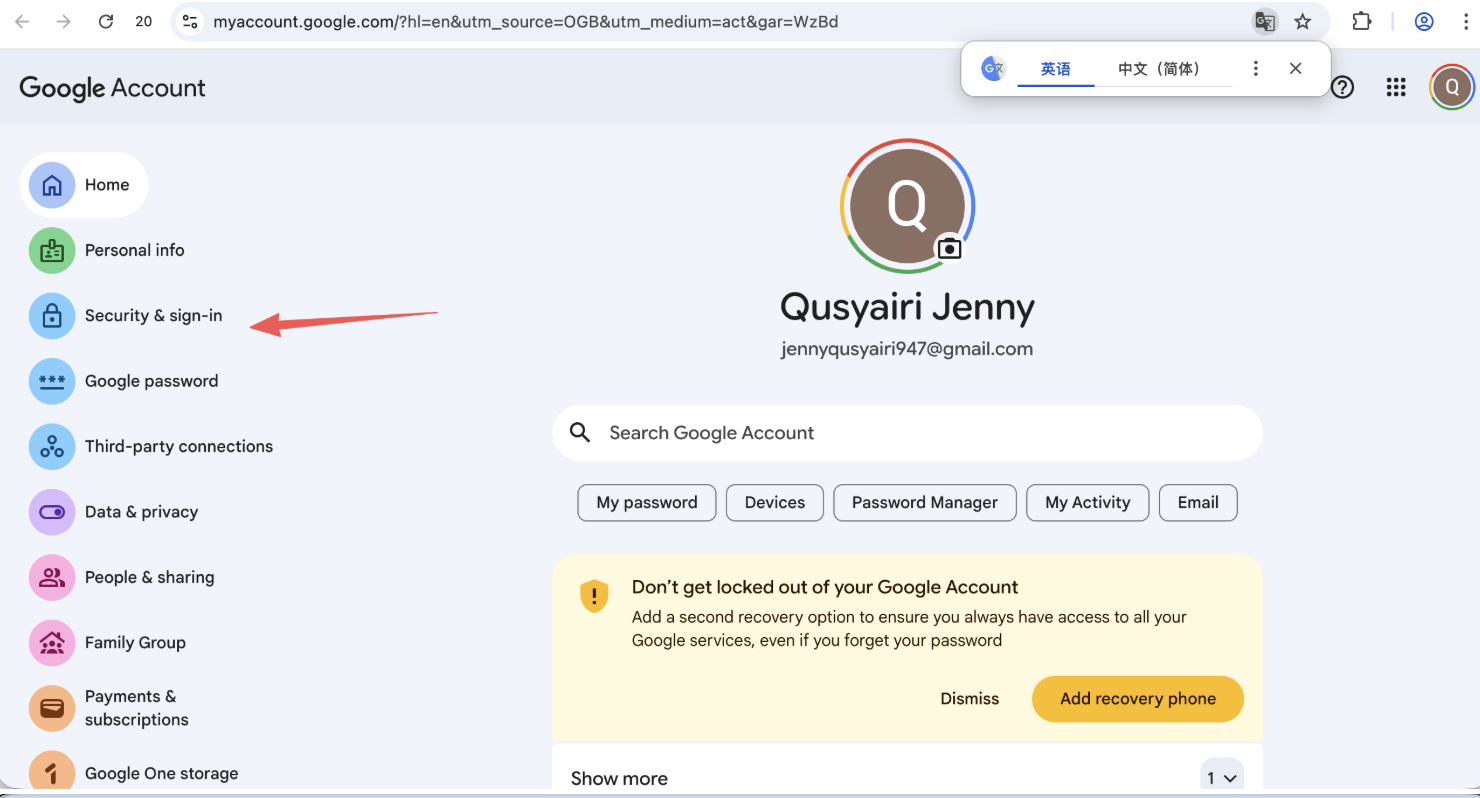Open the Password Manager chip
This screenshot has height=798, width=1480.
(x=925, y=503)
